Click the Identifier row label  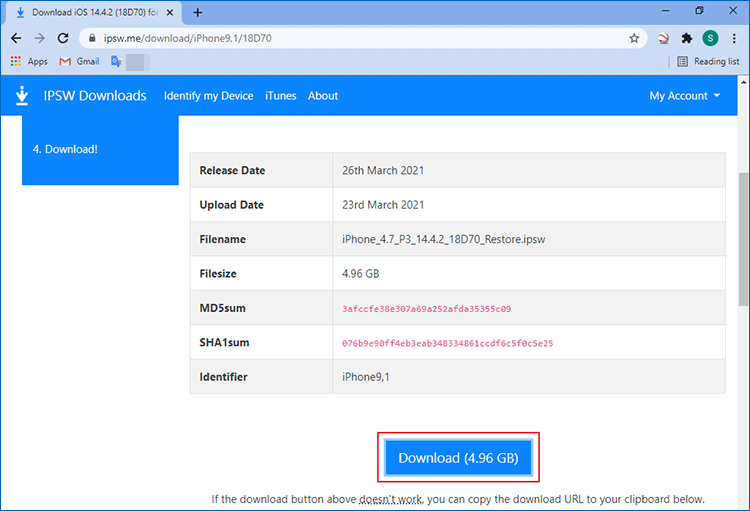tap(223, 377)
